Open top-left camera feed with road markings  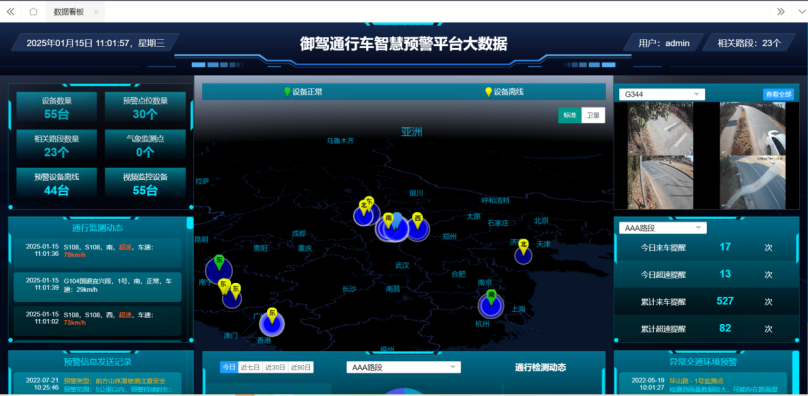click(x=660, y=128)
